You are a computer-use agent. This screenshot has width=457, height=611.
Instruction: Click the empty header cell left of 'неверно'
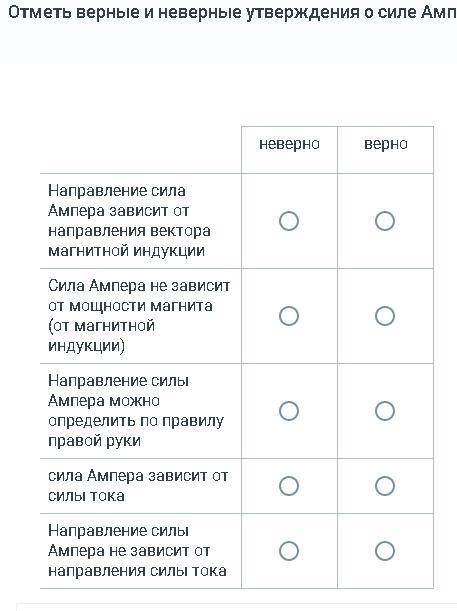point(141,150)
